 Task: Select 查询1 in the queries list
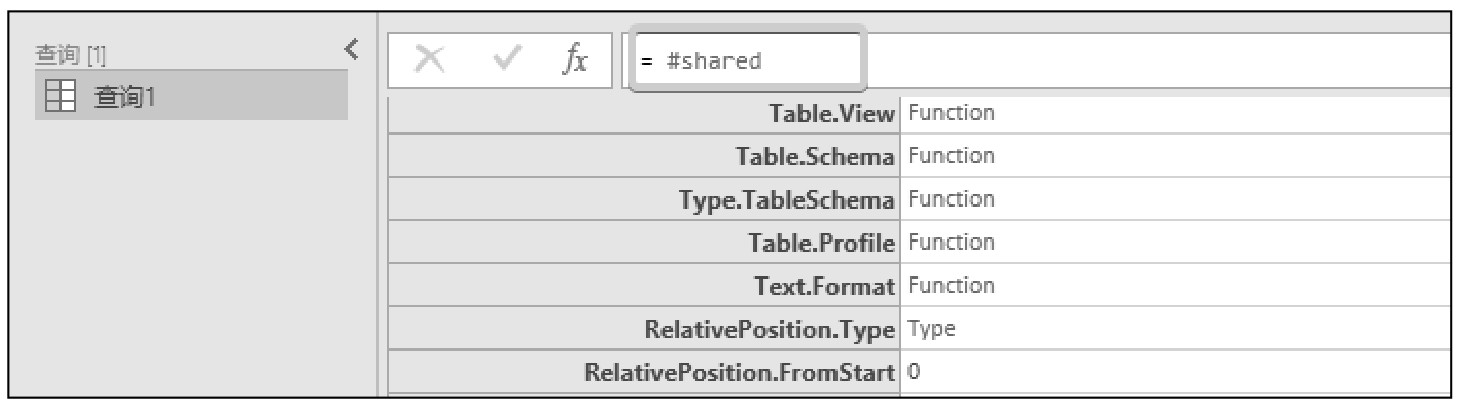click(x=191, y=97)
